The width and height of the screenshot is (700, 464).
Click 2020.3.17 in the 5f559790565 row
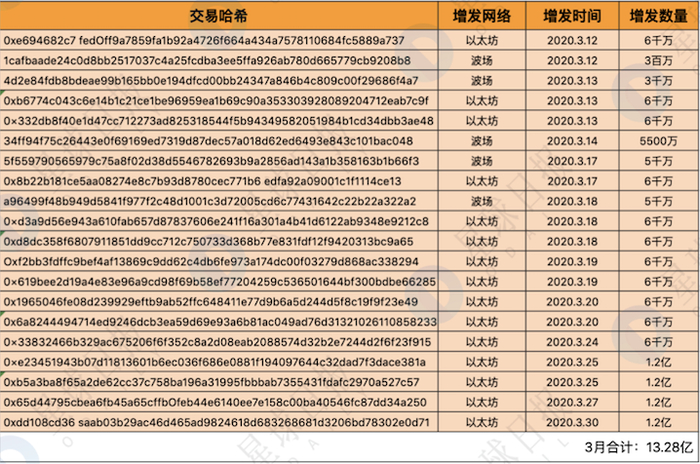coord(572,161)
